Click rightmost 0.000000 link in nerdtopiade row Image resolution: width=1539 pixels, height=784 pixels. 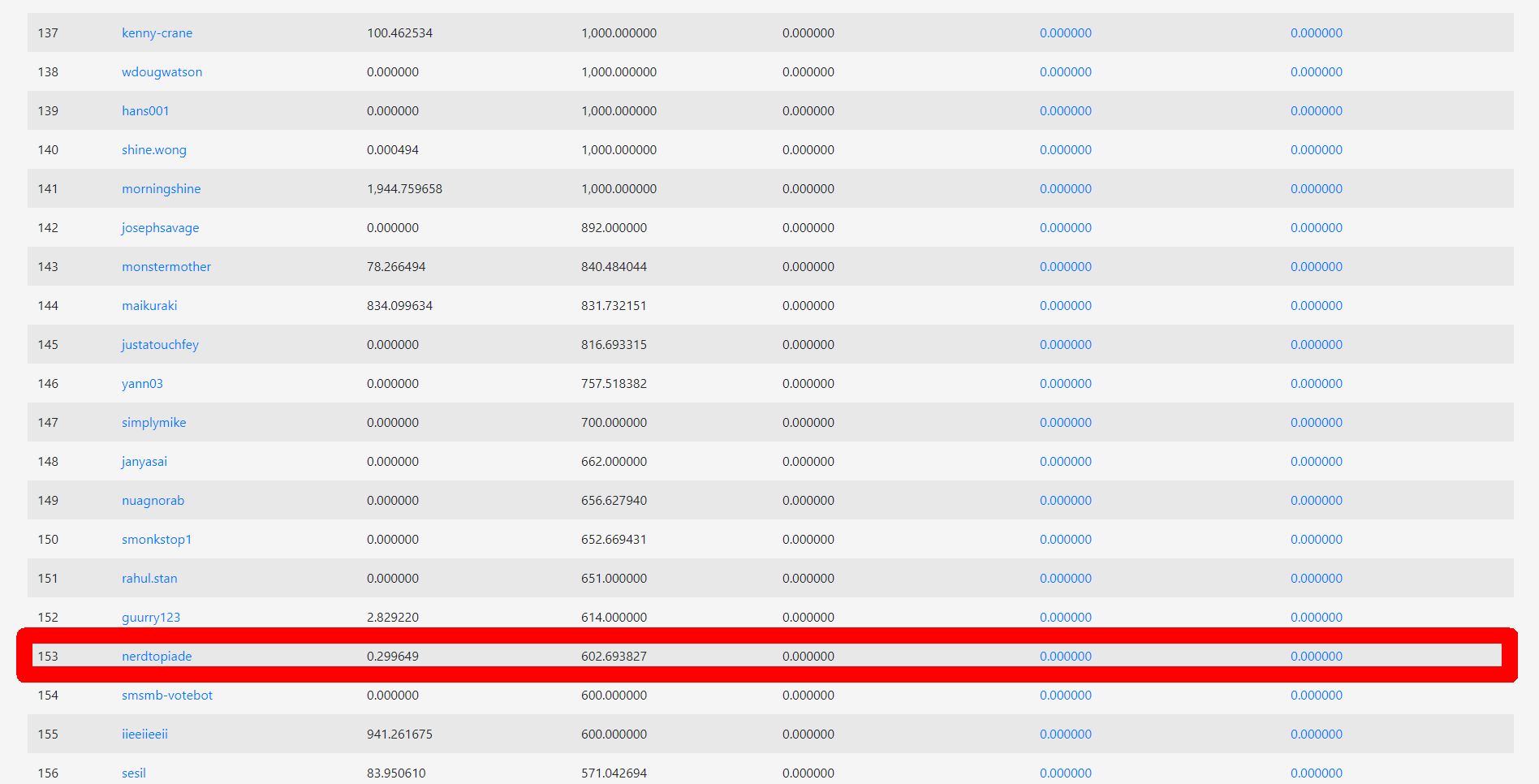[1317, 657]
